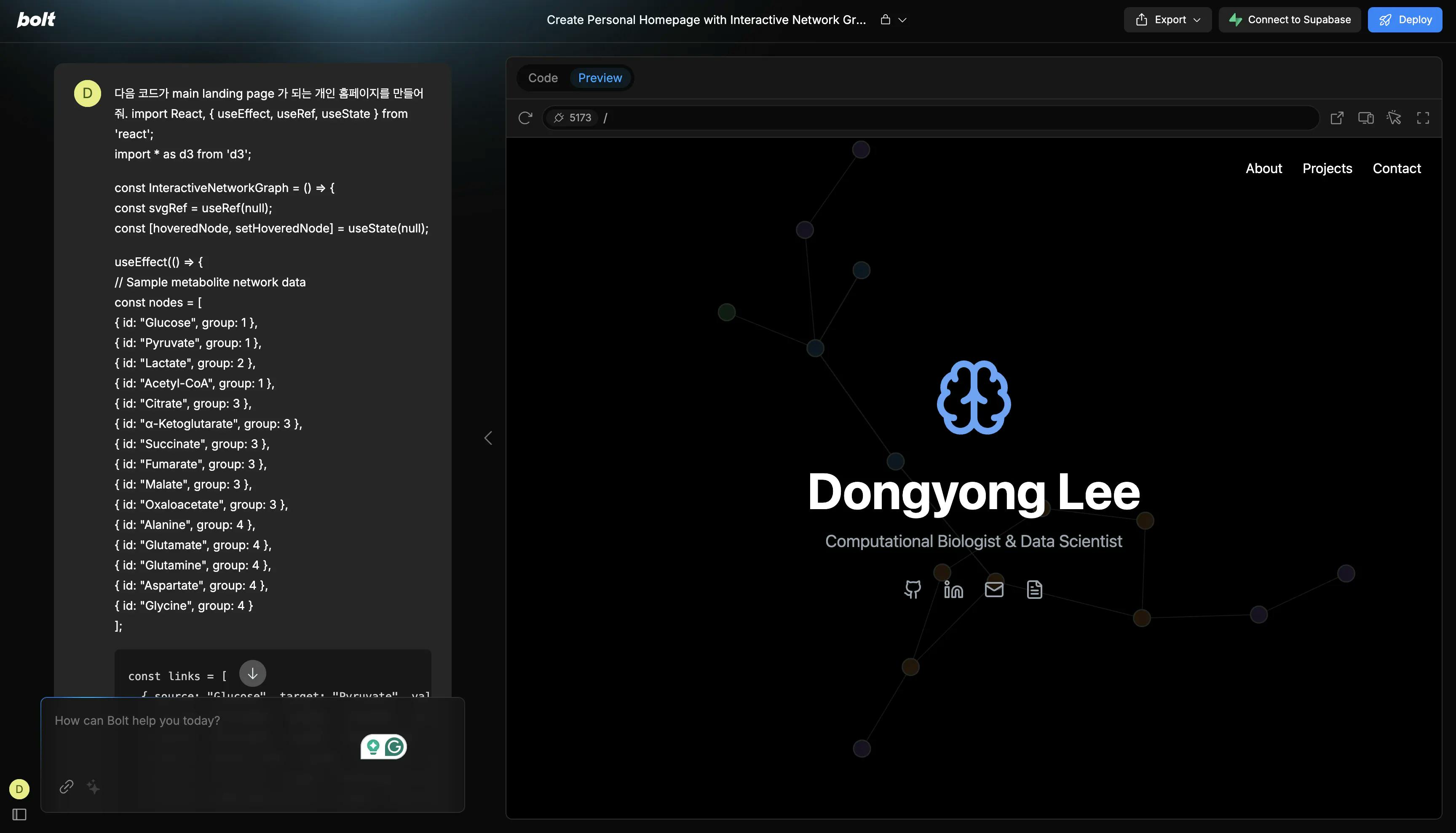Open the resume document icon
The image size is (1456, 833).
coord(1034,589)
